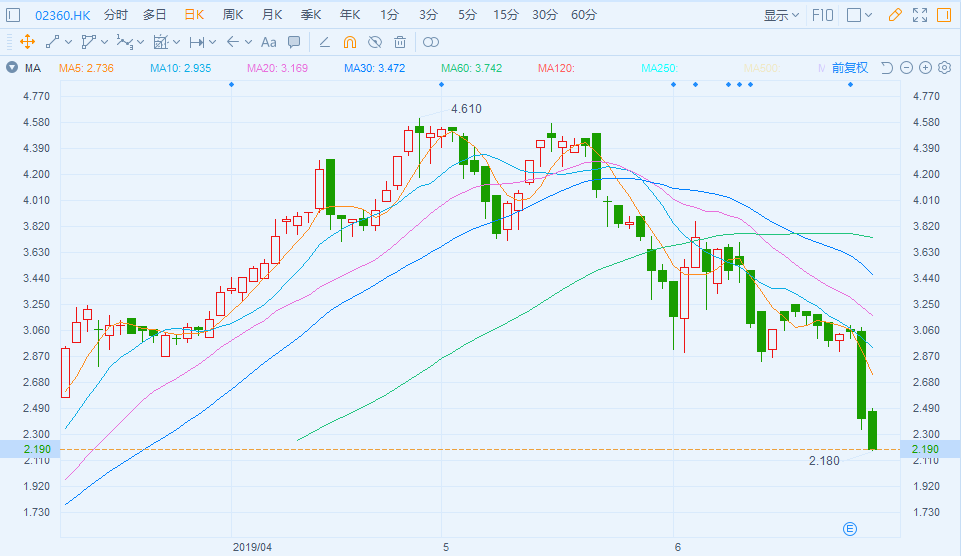Open the 显示 display dropdown
The height and width of the screenshot is (556, 961).
(781, 15)
